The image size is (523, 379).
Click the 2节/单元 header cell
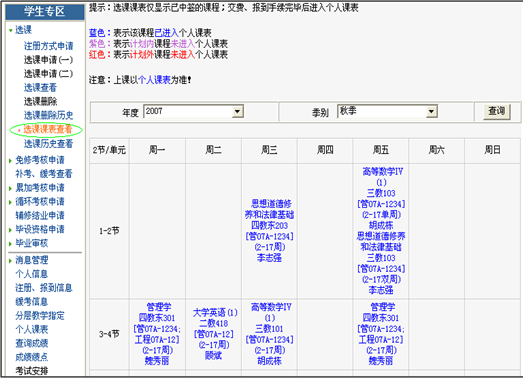109,150
